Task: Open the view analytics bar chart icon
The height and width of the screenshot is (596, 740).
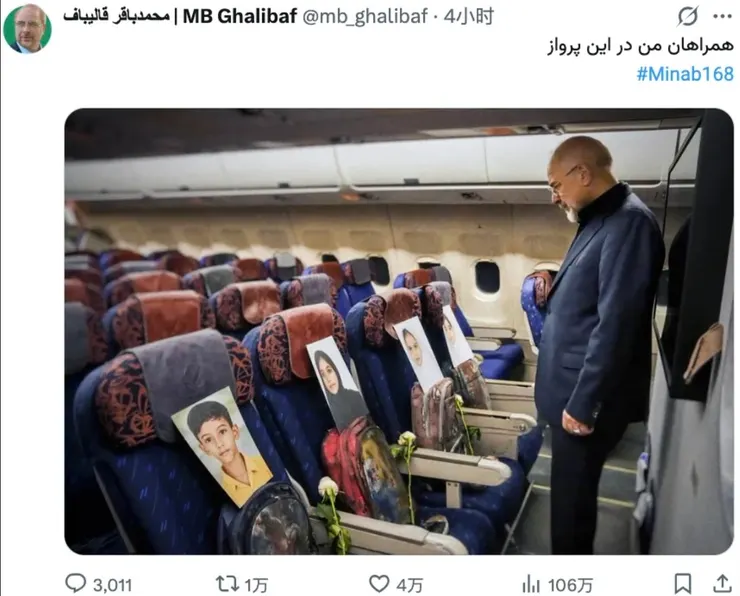Action: [x=531, y=584]
